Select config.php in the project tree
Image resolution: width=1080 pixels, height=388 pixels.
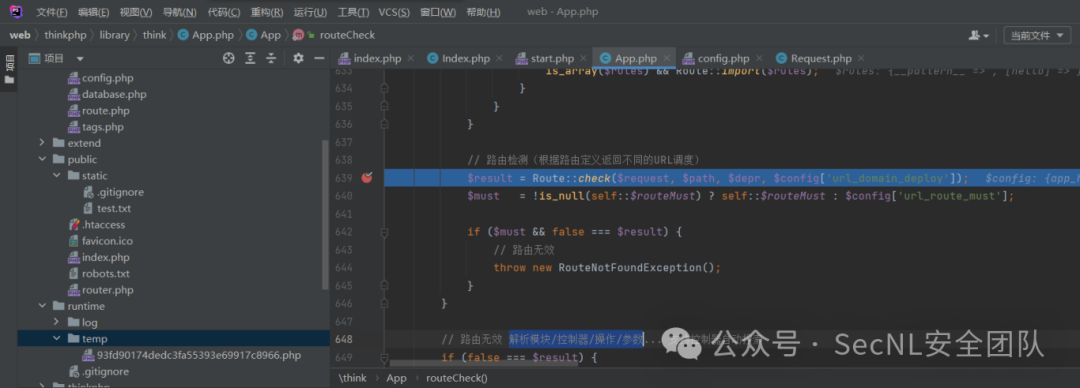click(101, 78)
